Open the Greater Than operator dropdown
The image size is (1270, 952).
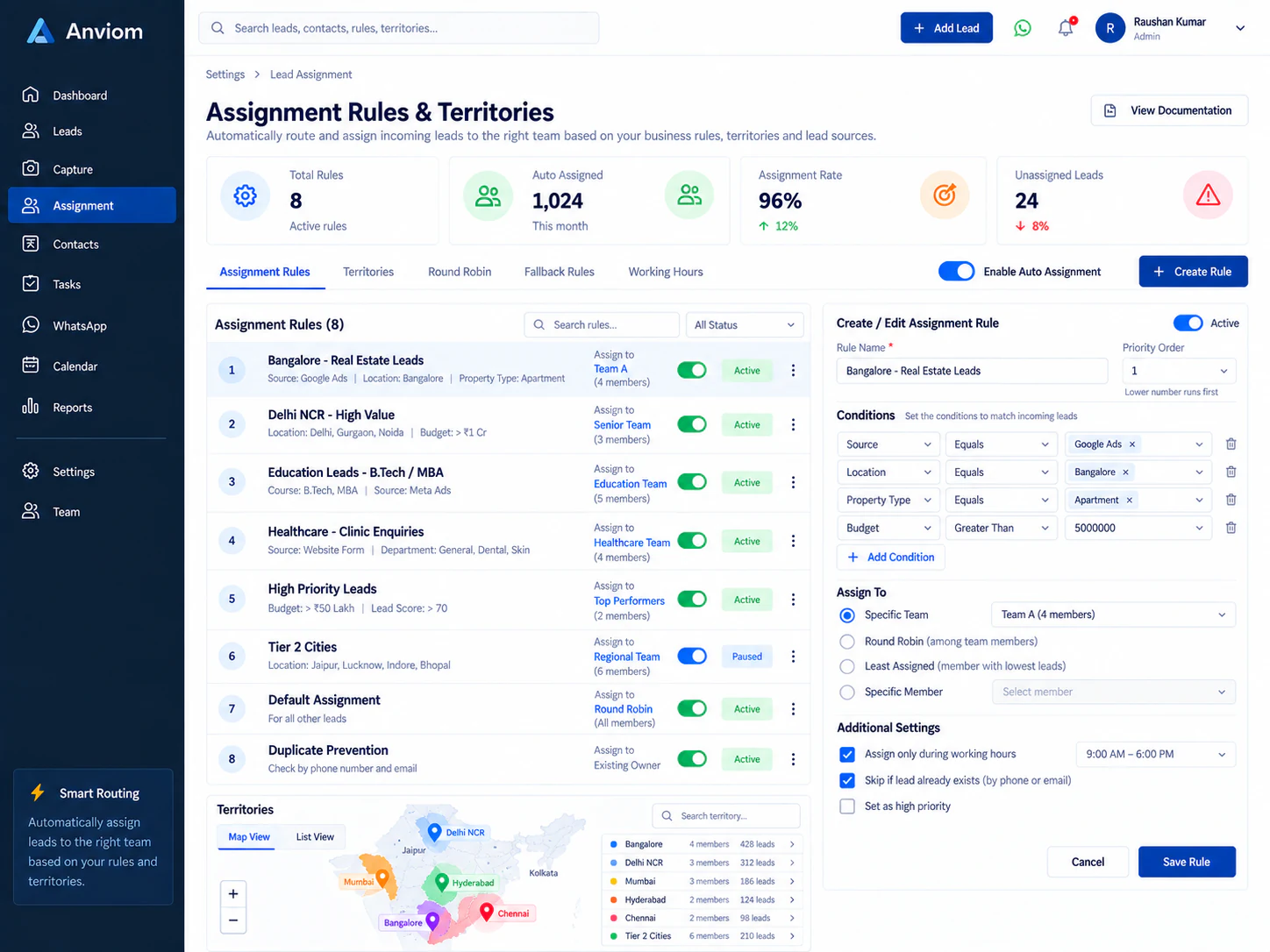pyautogui.click(x=1001, y=528)
